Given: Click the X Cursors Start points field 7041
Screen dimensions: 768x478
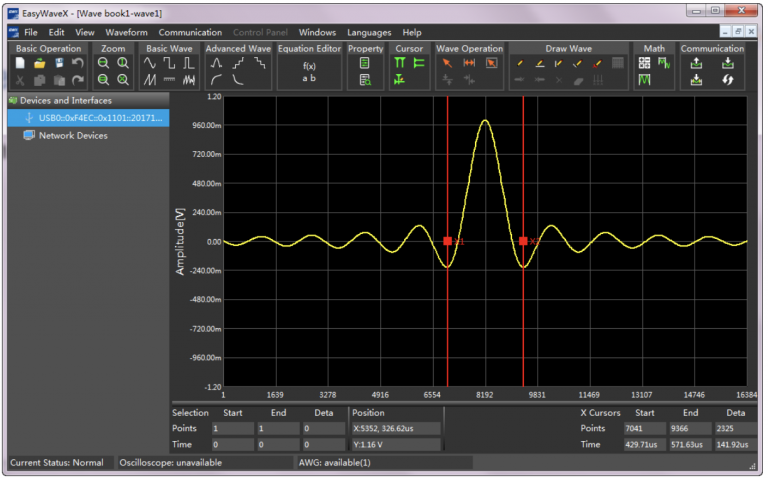Looking at the screenshot, I should 643,429.
